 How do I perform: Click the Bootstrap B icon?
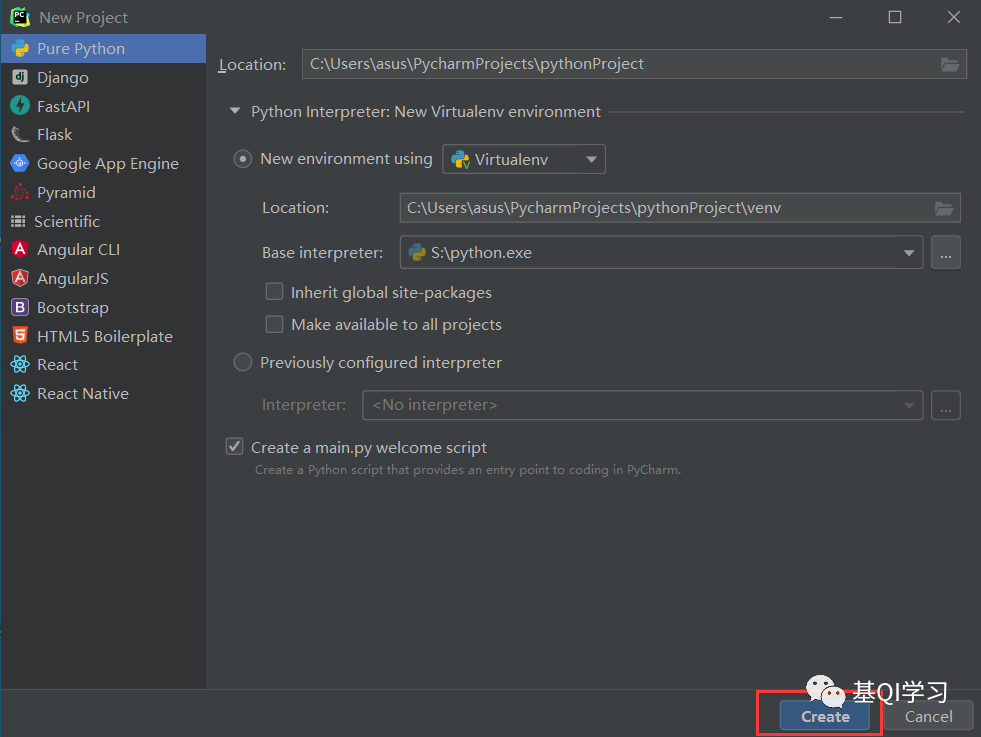20,307
